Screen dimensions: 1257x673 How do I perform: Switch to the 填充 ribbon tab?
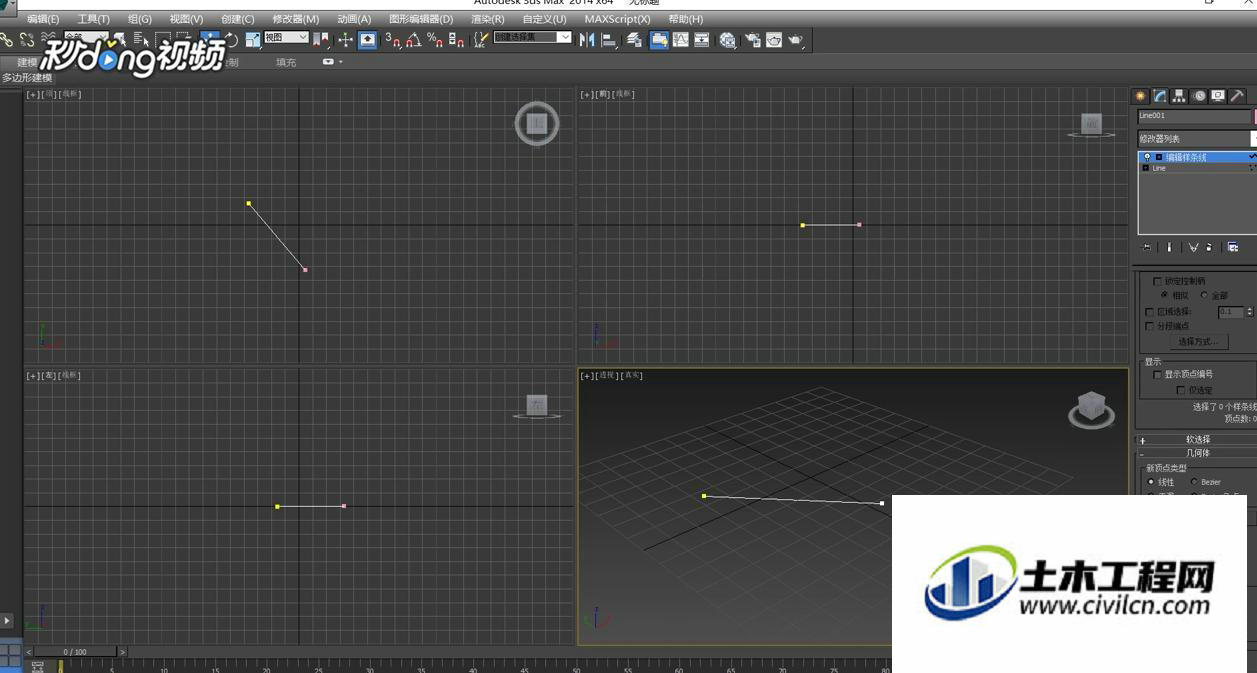[286, 62]
